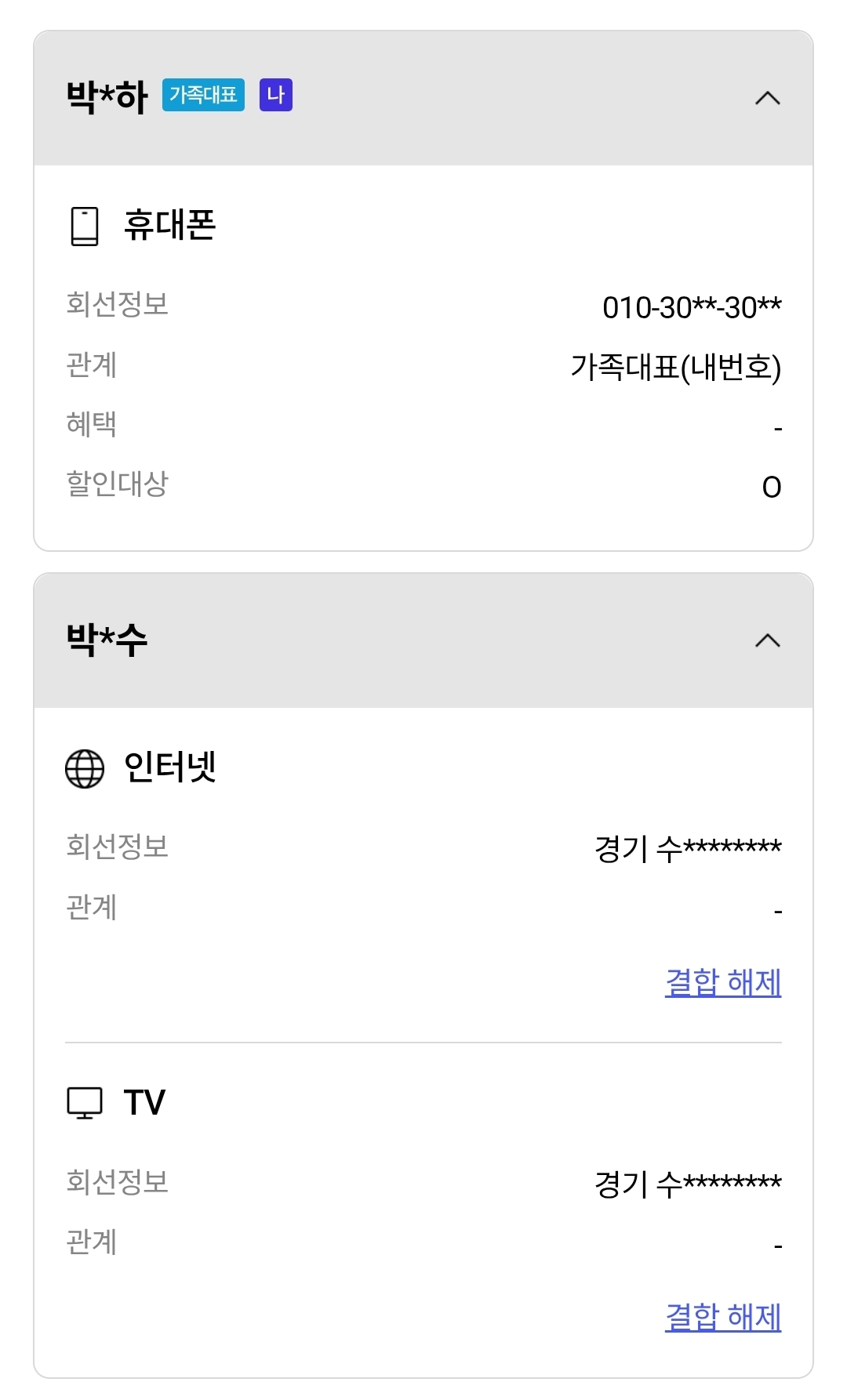Click the 혜택 label in 휴대폰
The width and height of the screenshot is (847, 1400).
(x=92, y=424)
